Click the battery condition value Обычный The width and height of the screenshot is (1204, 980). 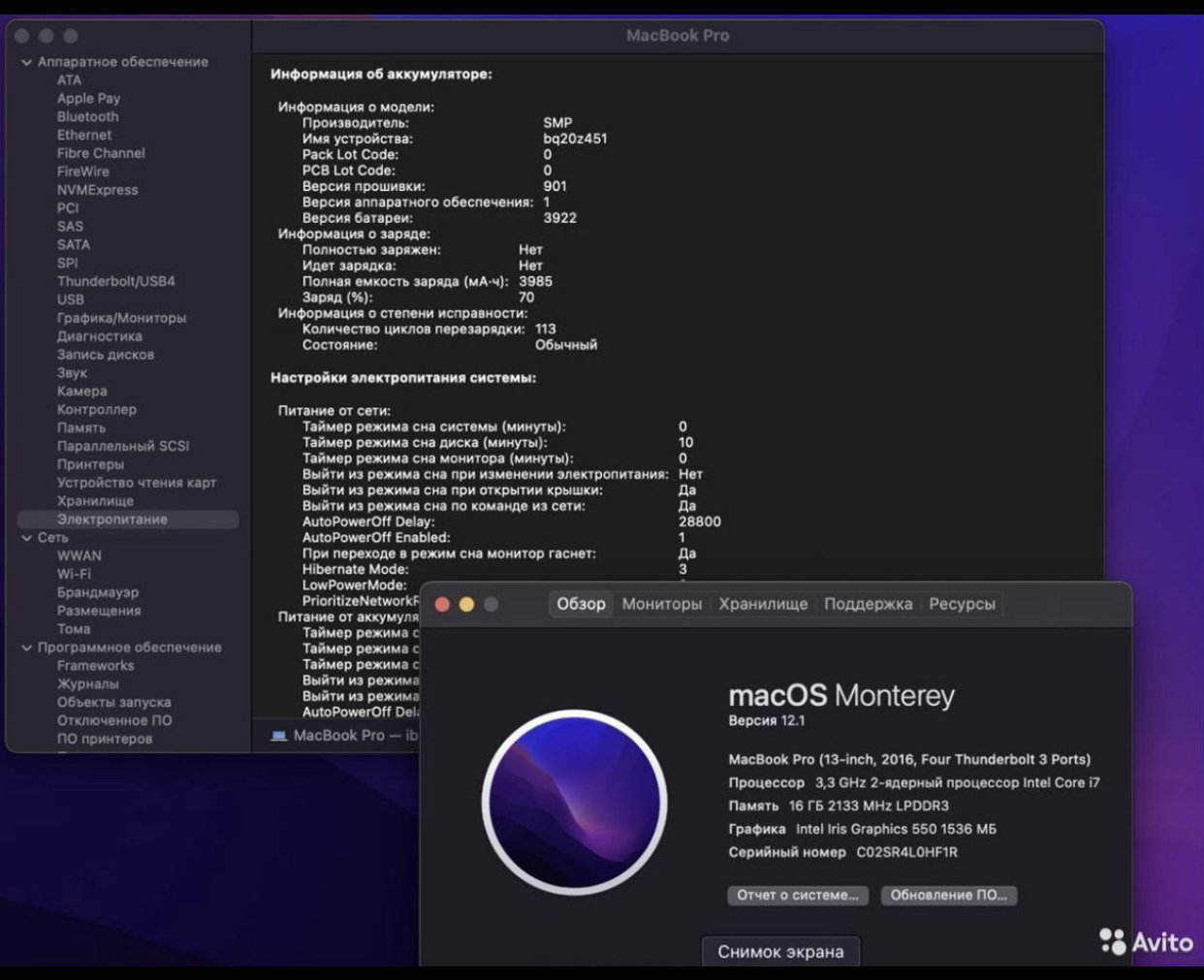pos(566,345)
